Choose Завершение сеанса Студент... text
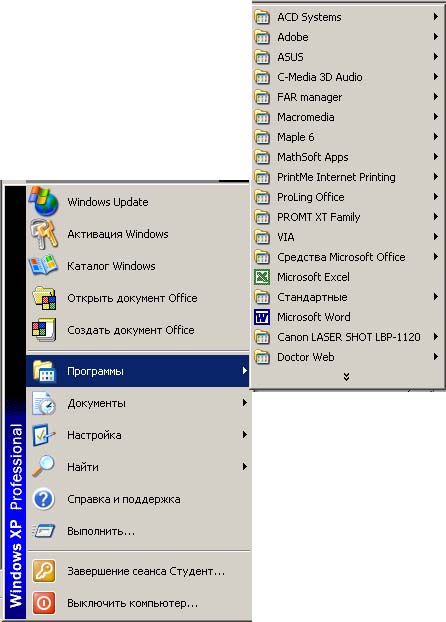 tap(146, 571)
